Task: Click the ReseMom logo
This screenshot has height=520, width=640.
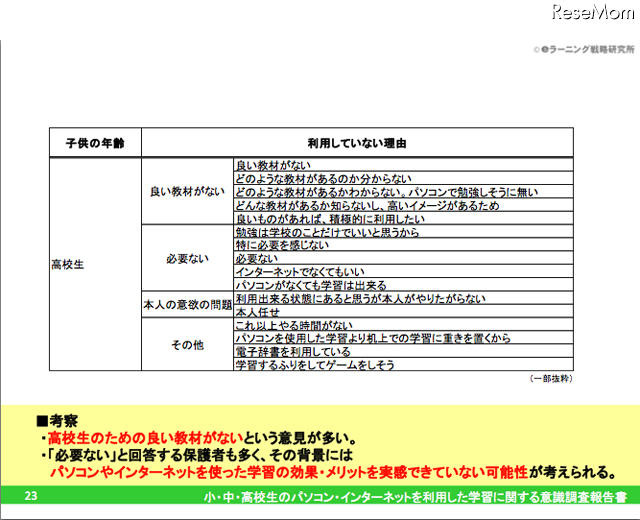Action: 593,11
